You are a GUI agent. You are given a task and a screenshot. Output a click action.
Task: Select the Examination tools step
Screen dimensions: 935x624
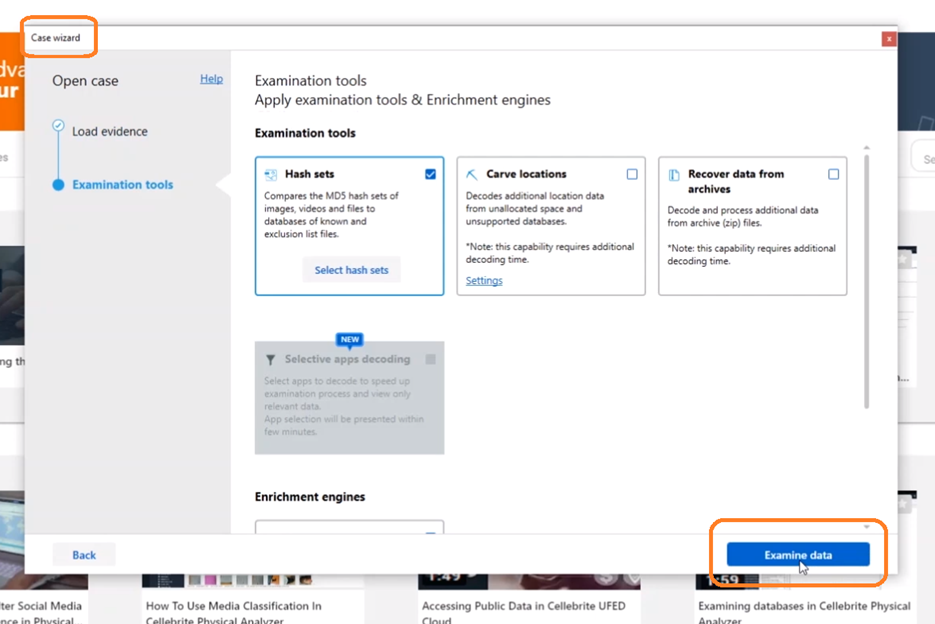122,185
